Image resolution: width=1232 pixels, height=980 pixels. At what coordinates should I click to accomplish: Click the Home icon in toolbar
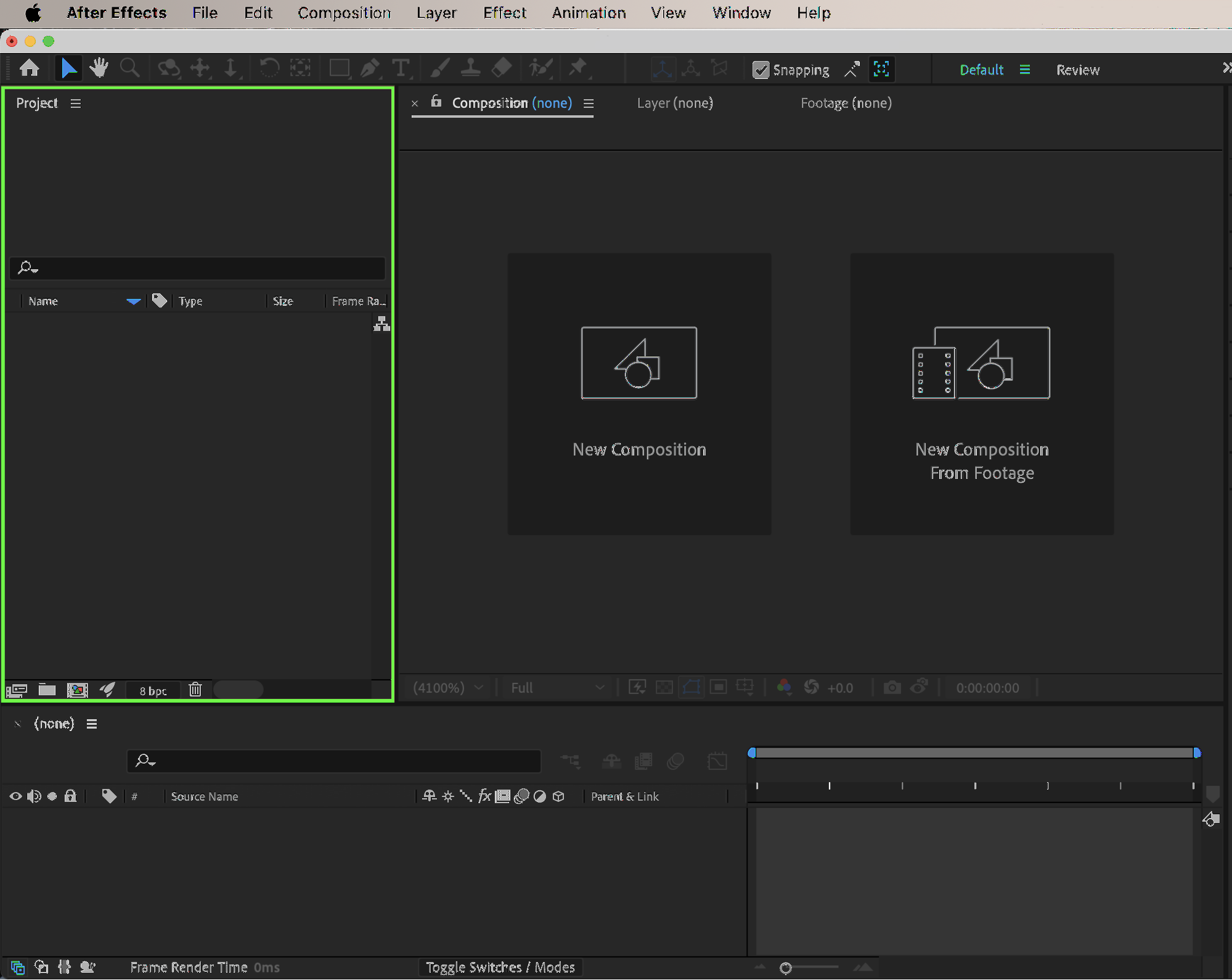29,68
